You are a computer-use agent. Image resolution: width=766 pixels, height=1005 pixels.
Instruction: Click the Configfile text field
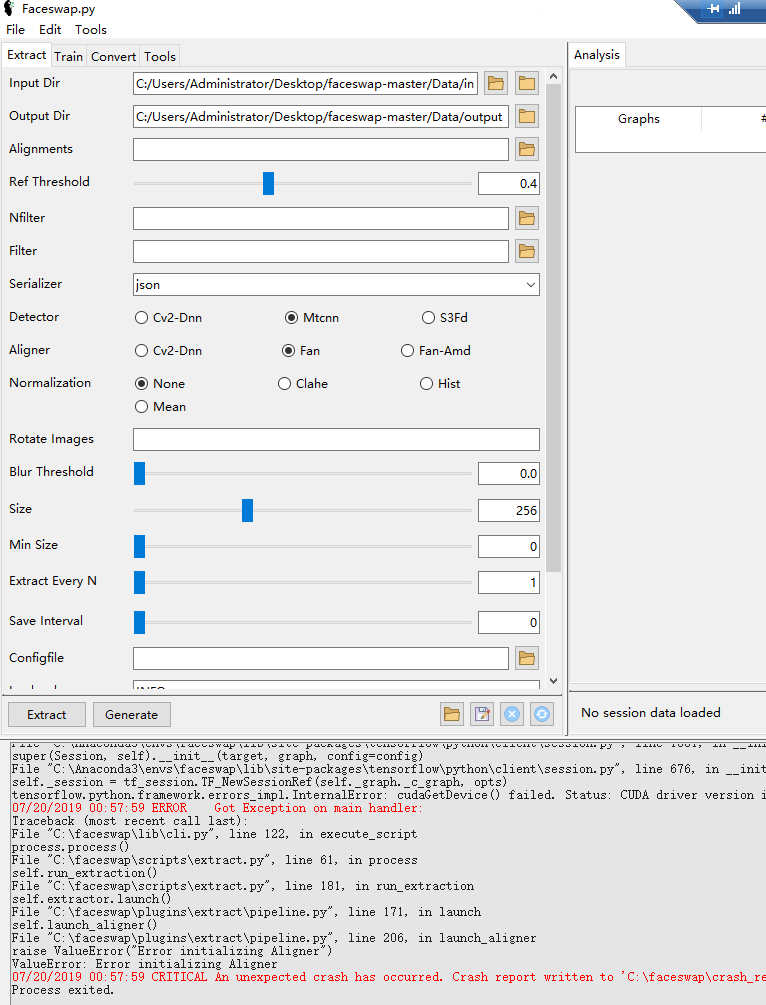tap(321, 658)
